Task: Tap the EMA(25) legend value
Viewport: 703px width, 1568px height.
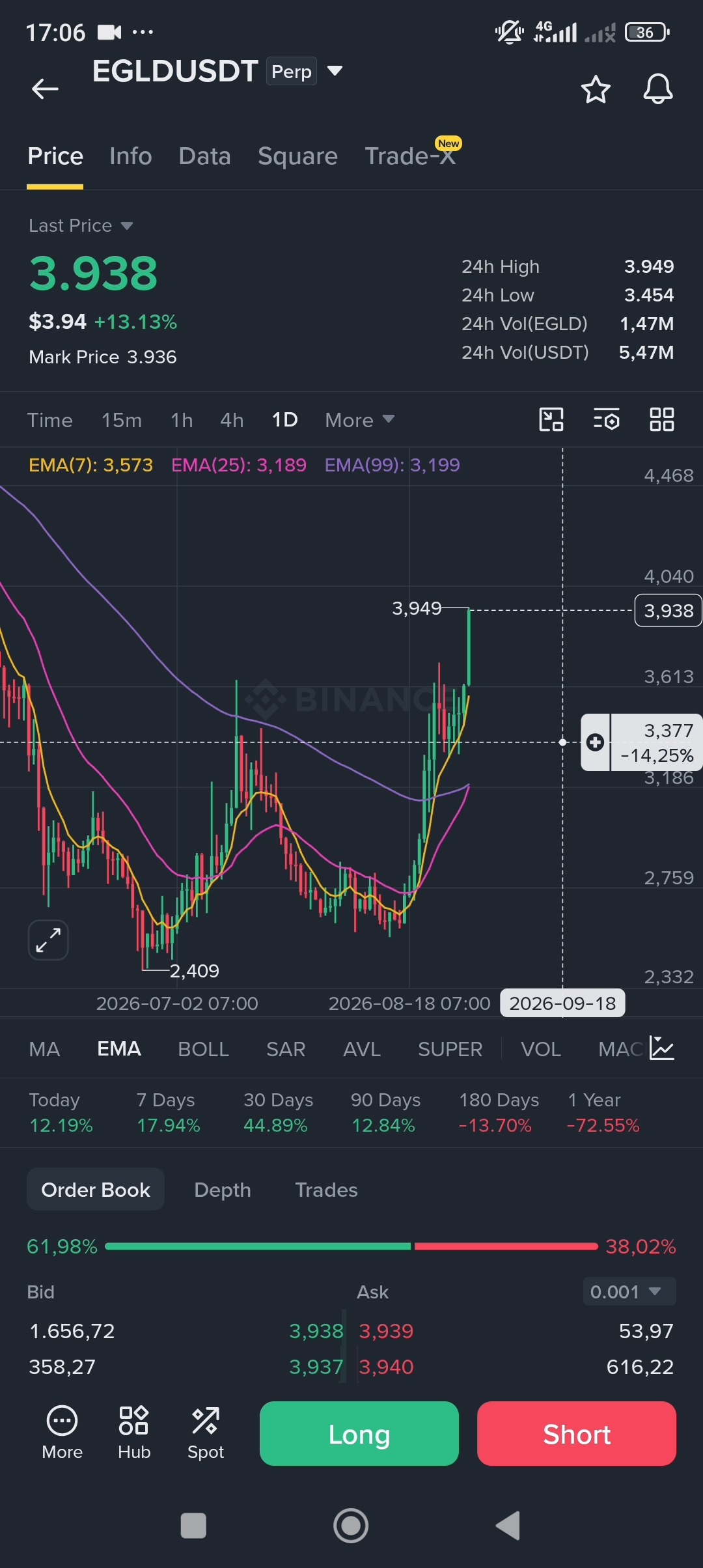Action: [x=239, y=465]
